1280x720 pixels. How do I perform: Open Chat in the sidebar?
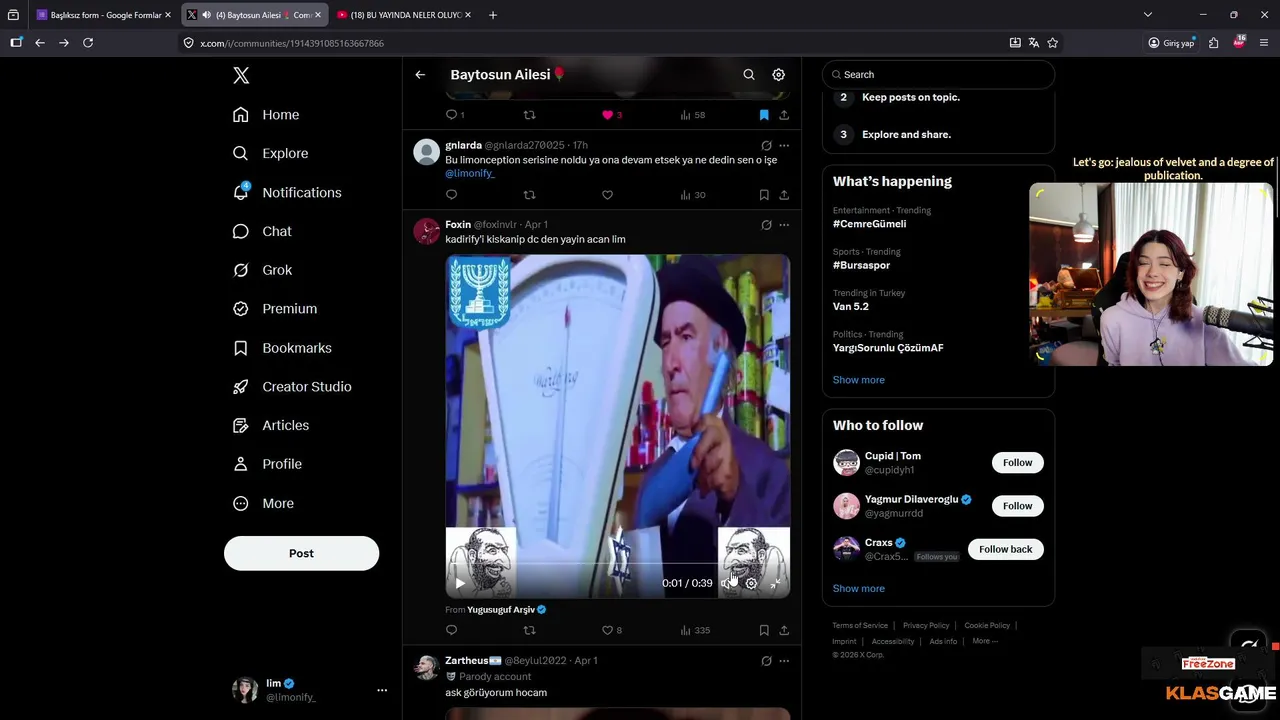tap(262, 231)
